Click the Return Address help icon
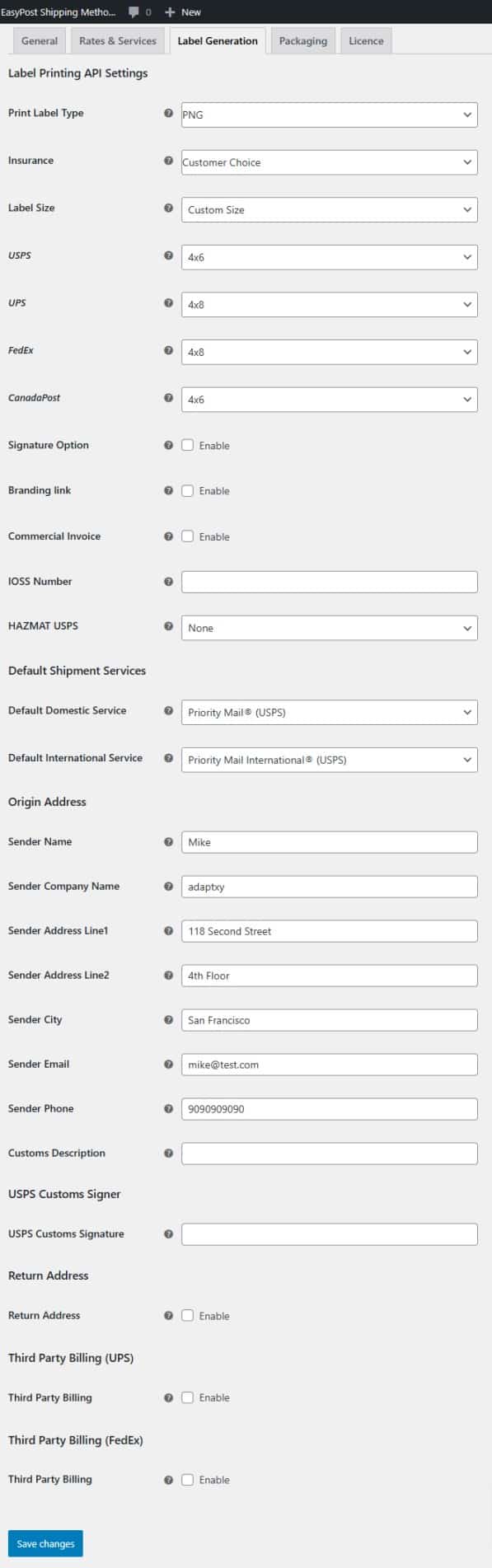Viewport: 492px width, 1568px height. point(168,1315)
